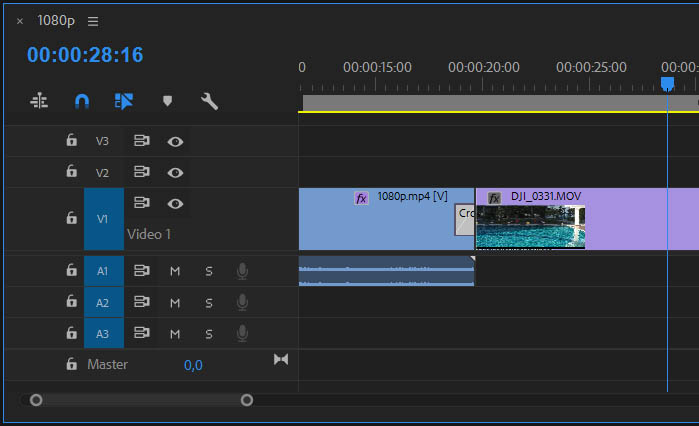Click the fx badge on 1080p.mp4 clip

[361, 198]
